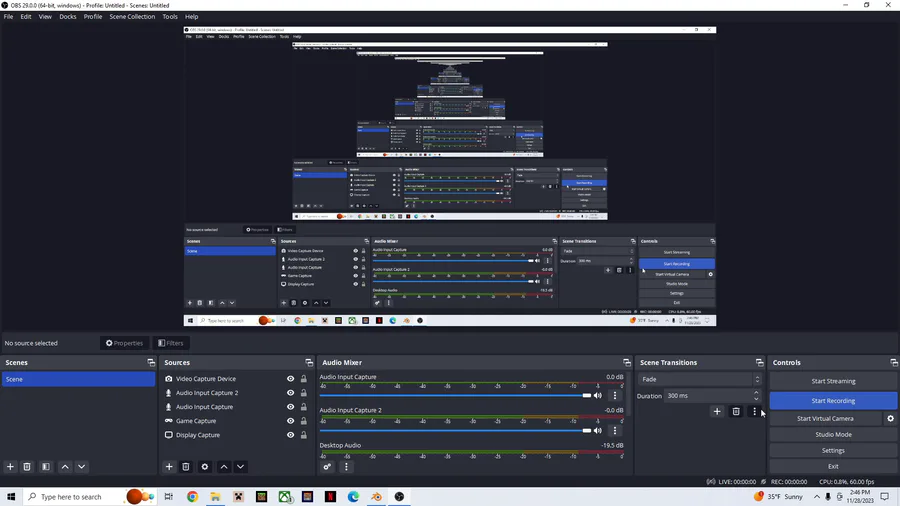Remove selected source with trash icon
900x506 pixels.
(x=185, y=466)
